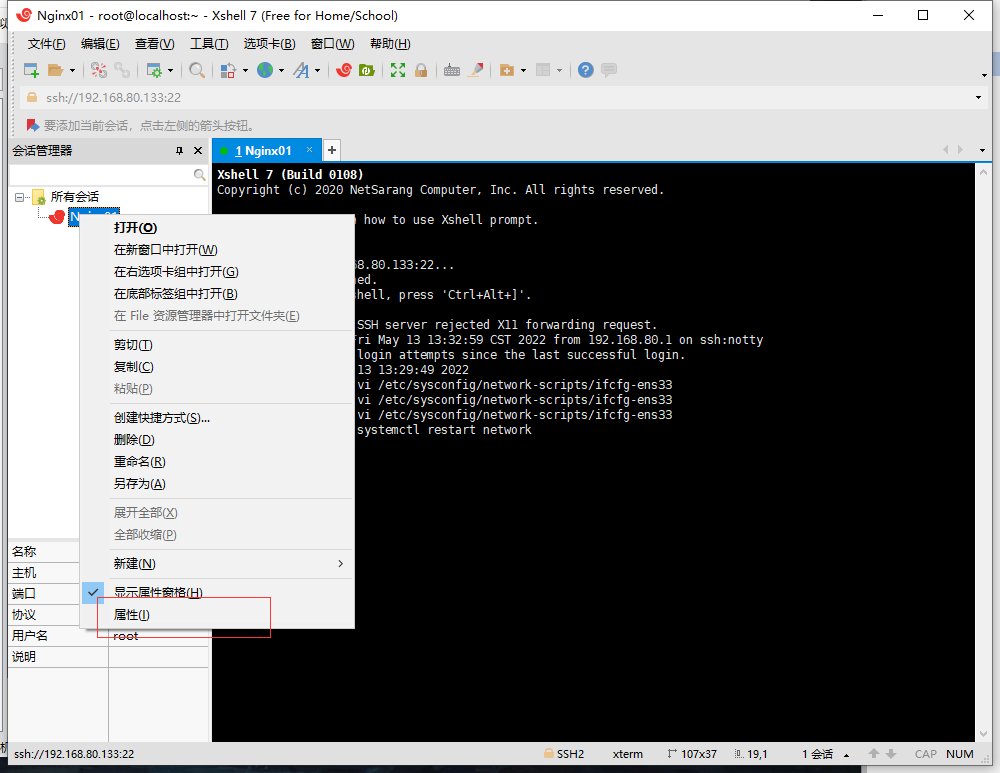The height and width of the screenshot is (773, 1000).
Task: Close the 会话管理器 panel
Action: [198, 151]
